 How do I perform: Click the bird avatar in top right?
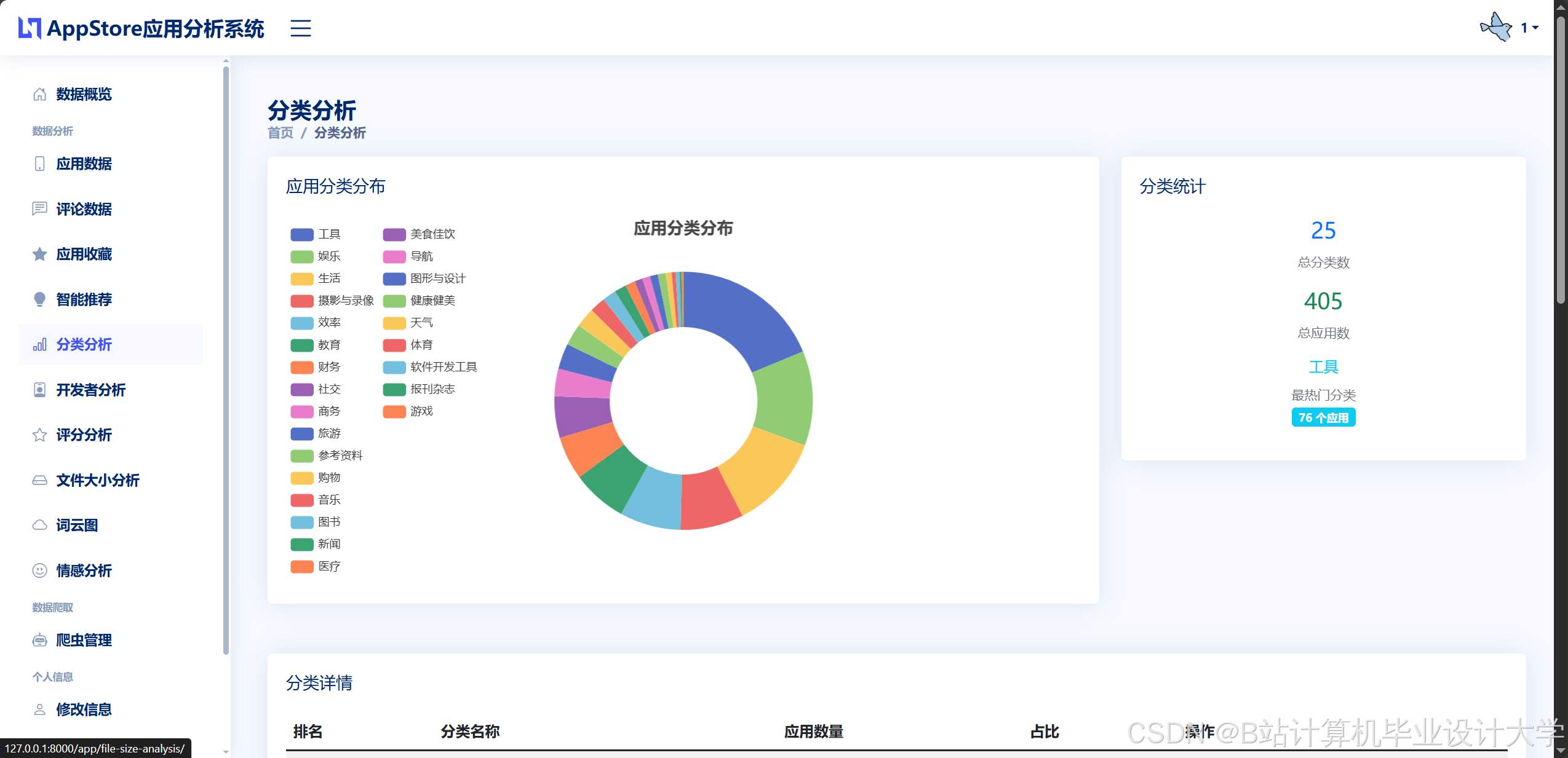coord(1495,28)
